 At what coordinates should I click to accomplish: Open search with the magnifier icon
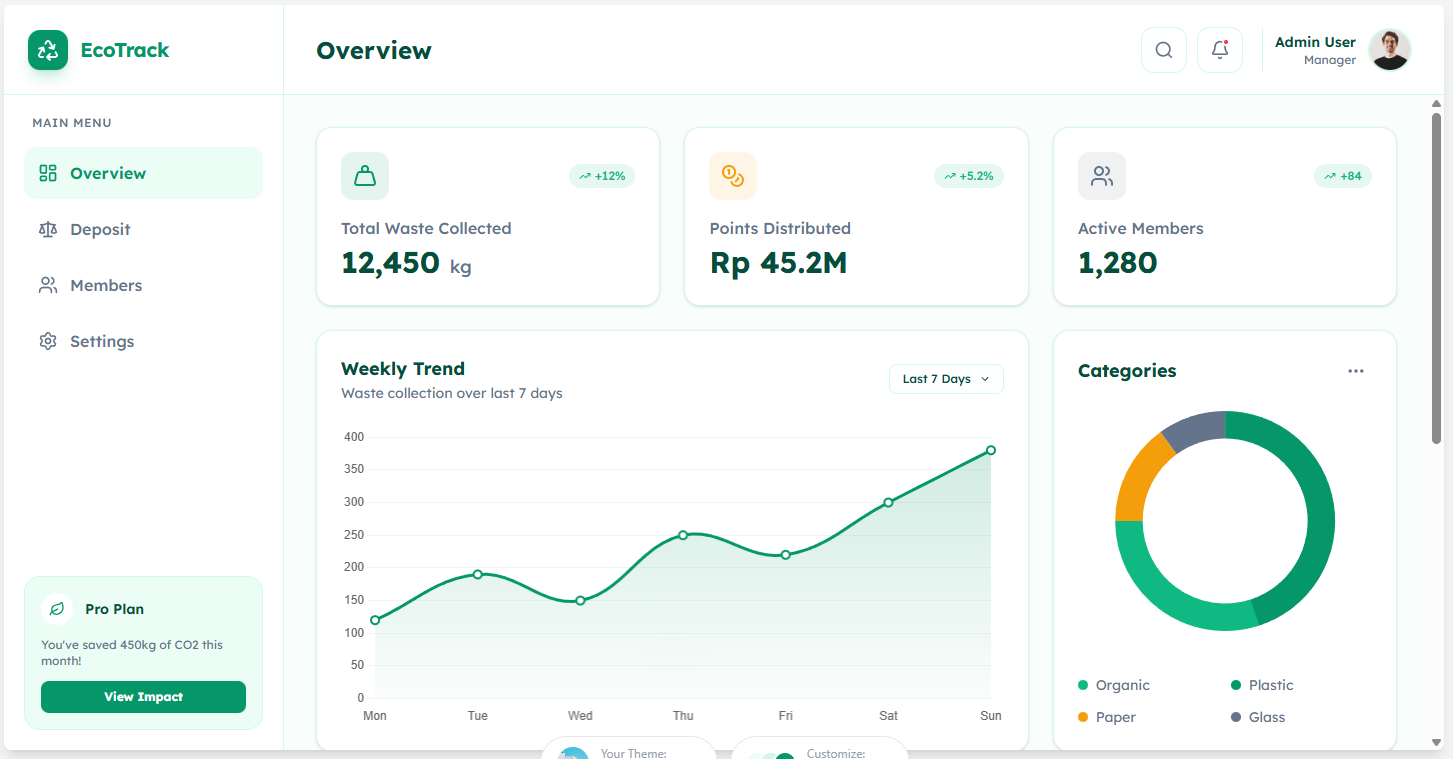pos(1163,50)
